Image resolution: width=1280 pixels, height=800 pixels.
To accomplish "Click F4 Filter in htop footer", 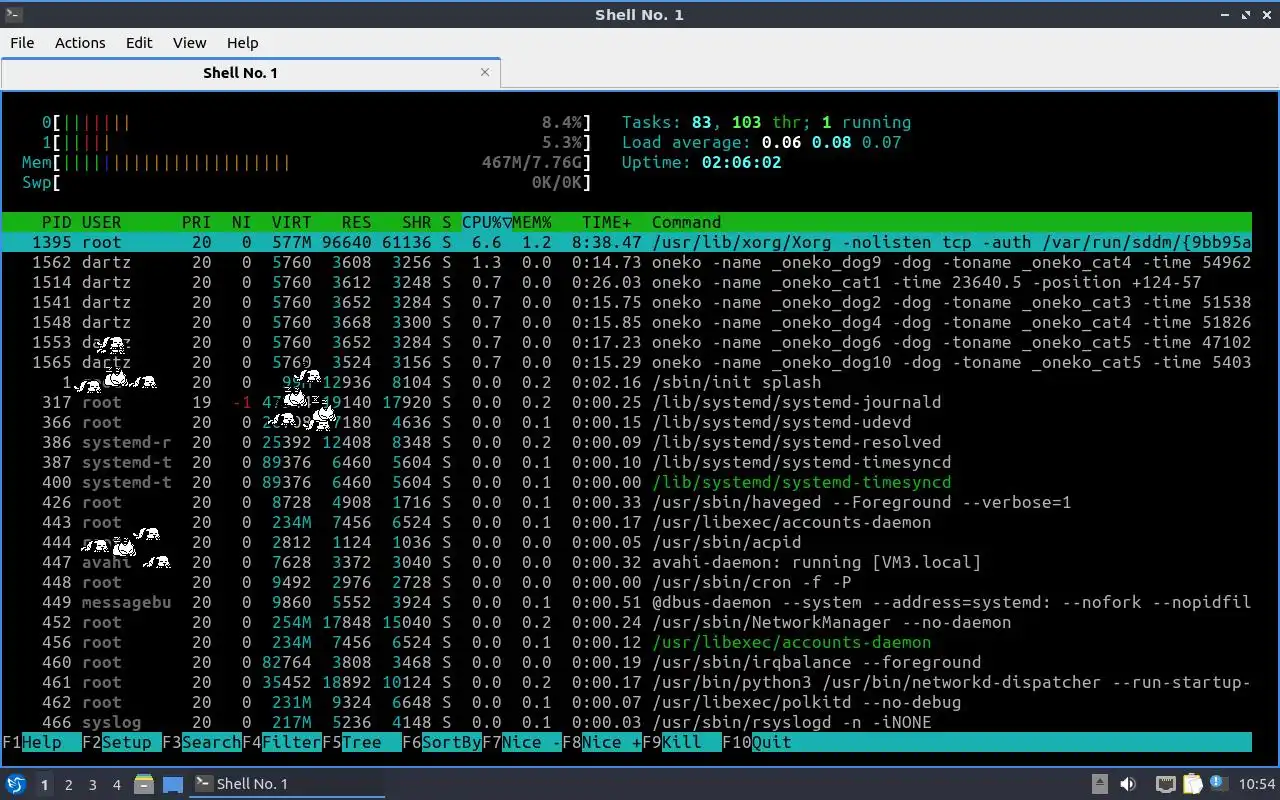I will click(x=282, y=742).
